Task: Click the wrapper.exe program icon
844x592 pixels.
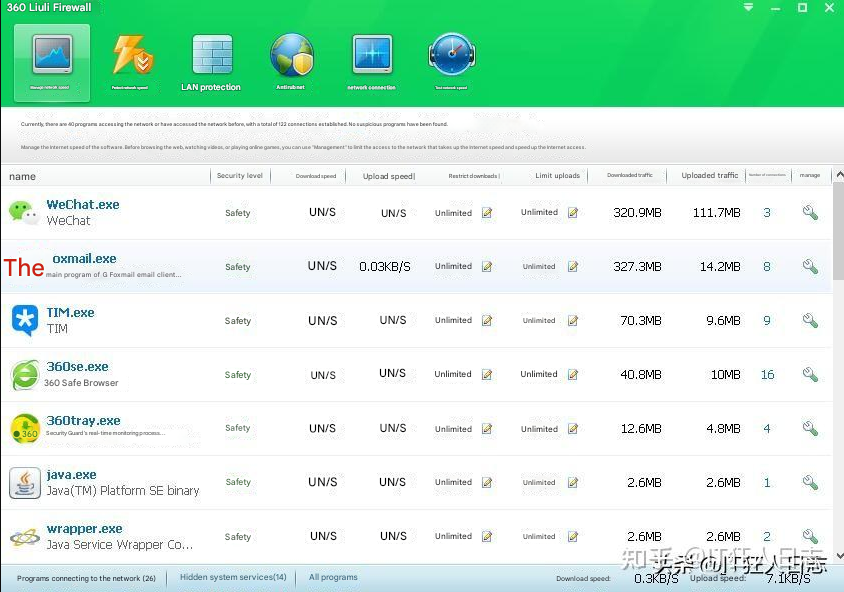Action: point(25,537)
